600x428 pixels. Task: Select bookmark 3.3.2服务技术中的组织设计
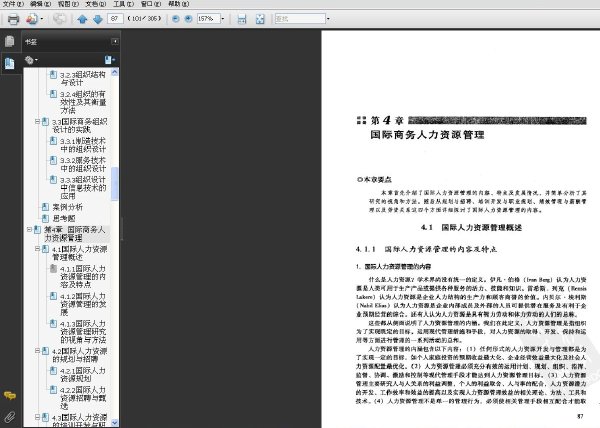point(83,164)
